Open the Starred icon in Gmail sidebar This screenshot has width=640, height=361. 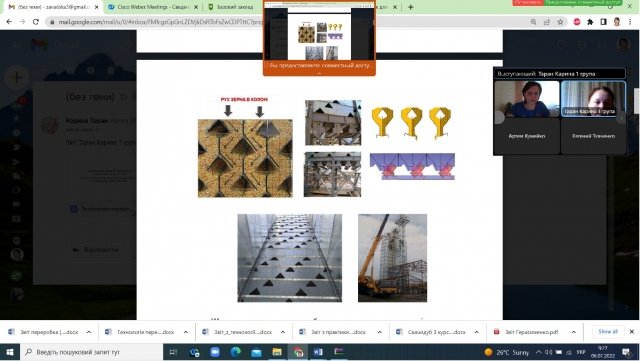(x=17, y=118)
